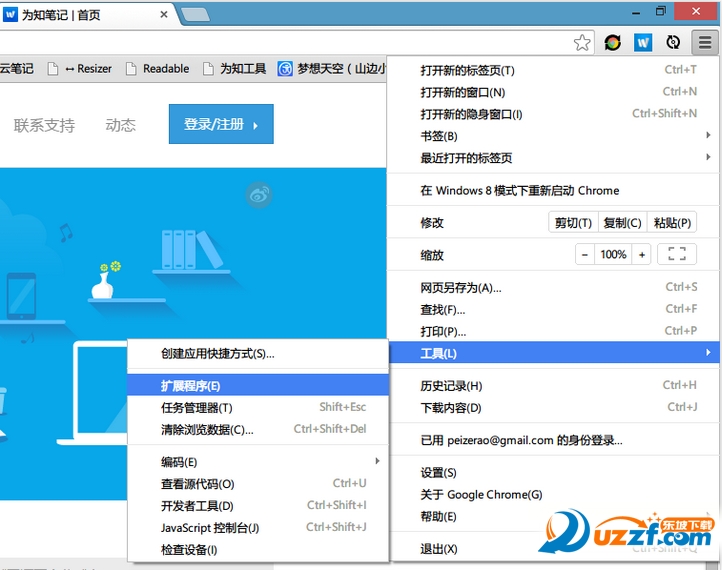Minimize the Chrome window
Image resolution: width=722 pixels, height=570 pixels.
point(636,13)
